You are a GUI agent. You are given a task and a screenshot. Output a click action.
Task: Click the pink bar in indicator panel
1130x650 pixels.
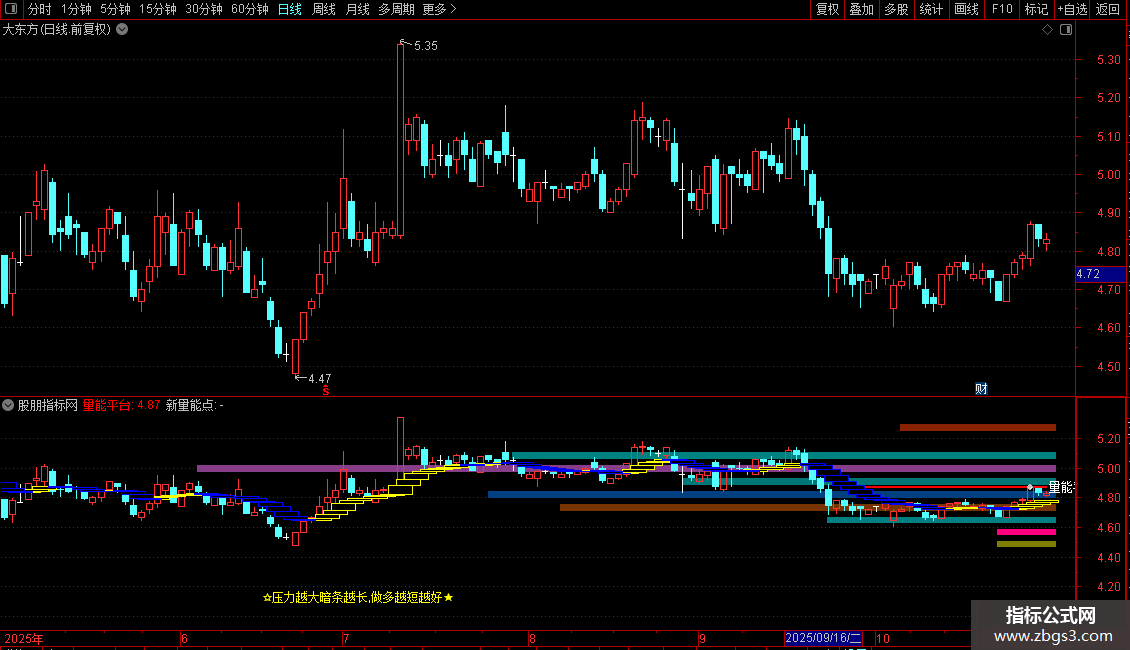(1026, 532)
